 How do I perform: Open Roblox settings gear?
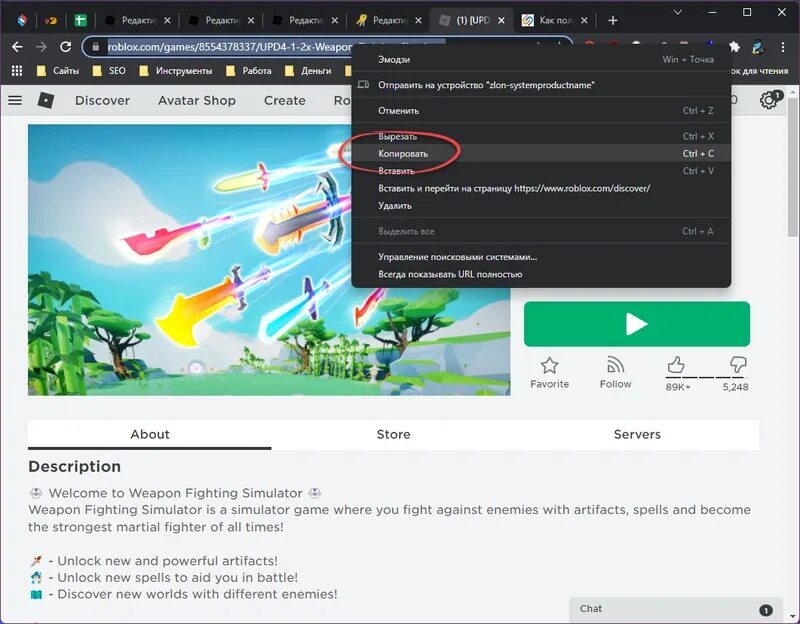768,100
